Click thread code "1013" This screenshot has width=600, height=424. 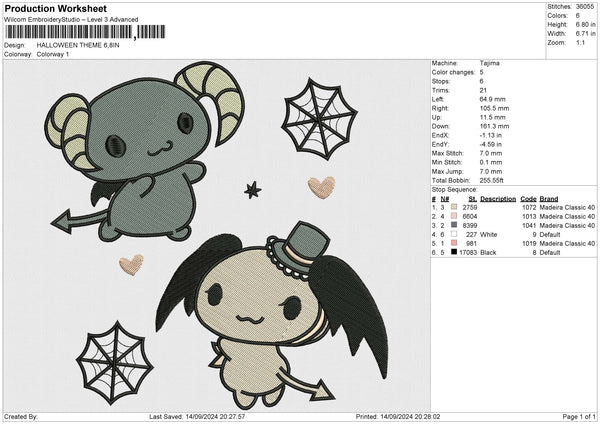[529, 217]
